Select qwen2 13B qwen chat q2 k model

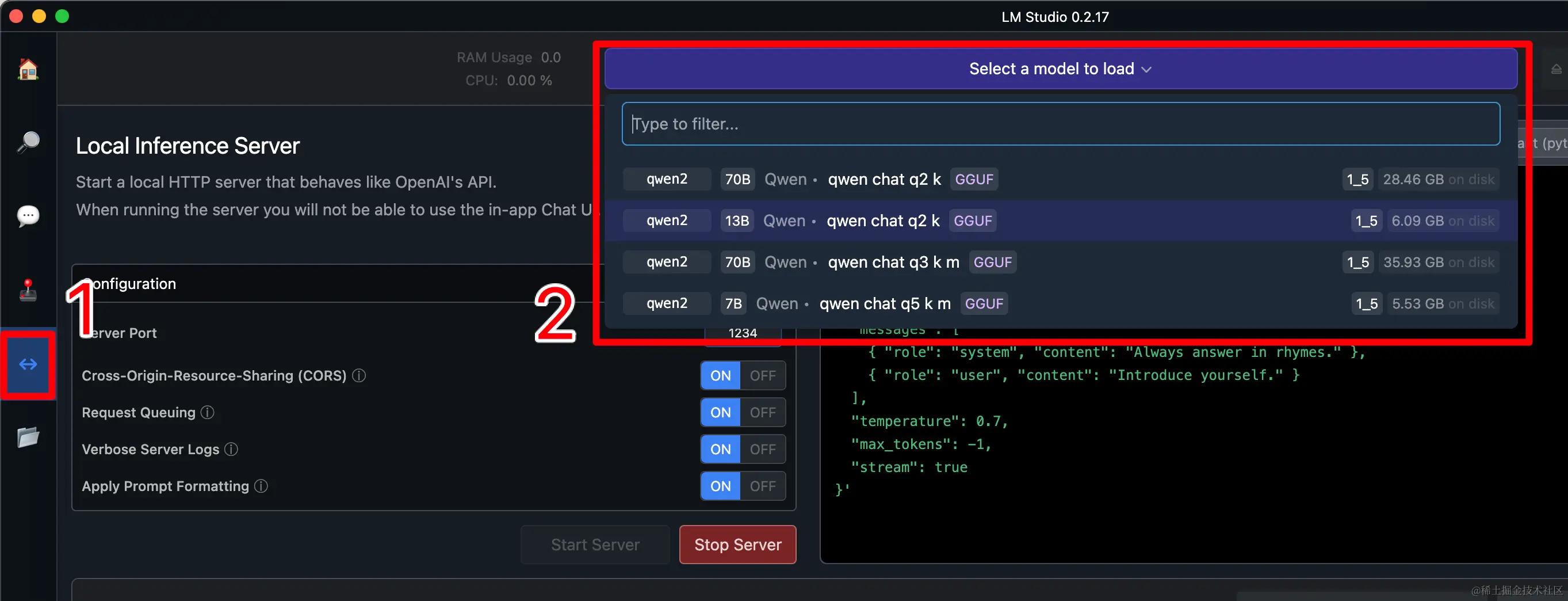pyautogui.click(x=1060, y=220)
